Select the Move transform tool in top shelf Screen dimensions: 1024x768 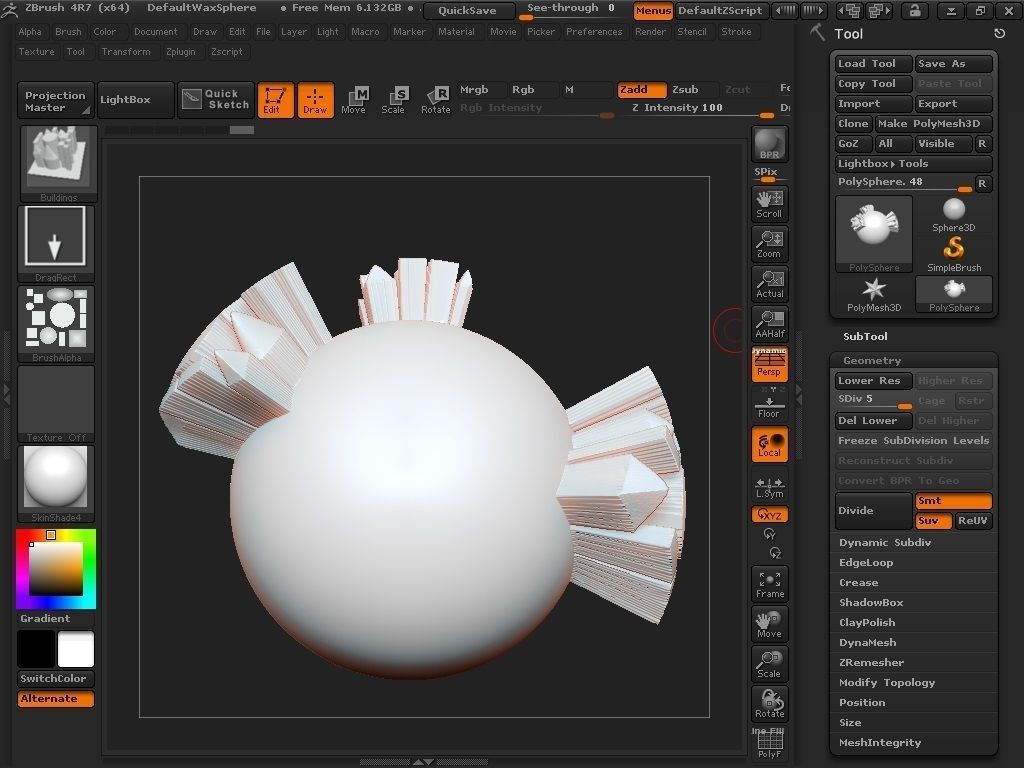point(353,100)
